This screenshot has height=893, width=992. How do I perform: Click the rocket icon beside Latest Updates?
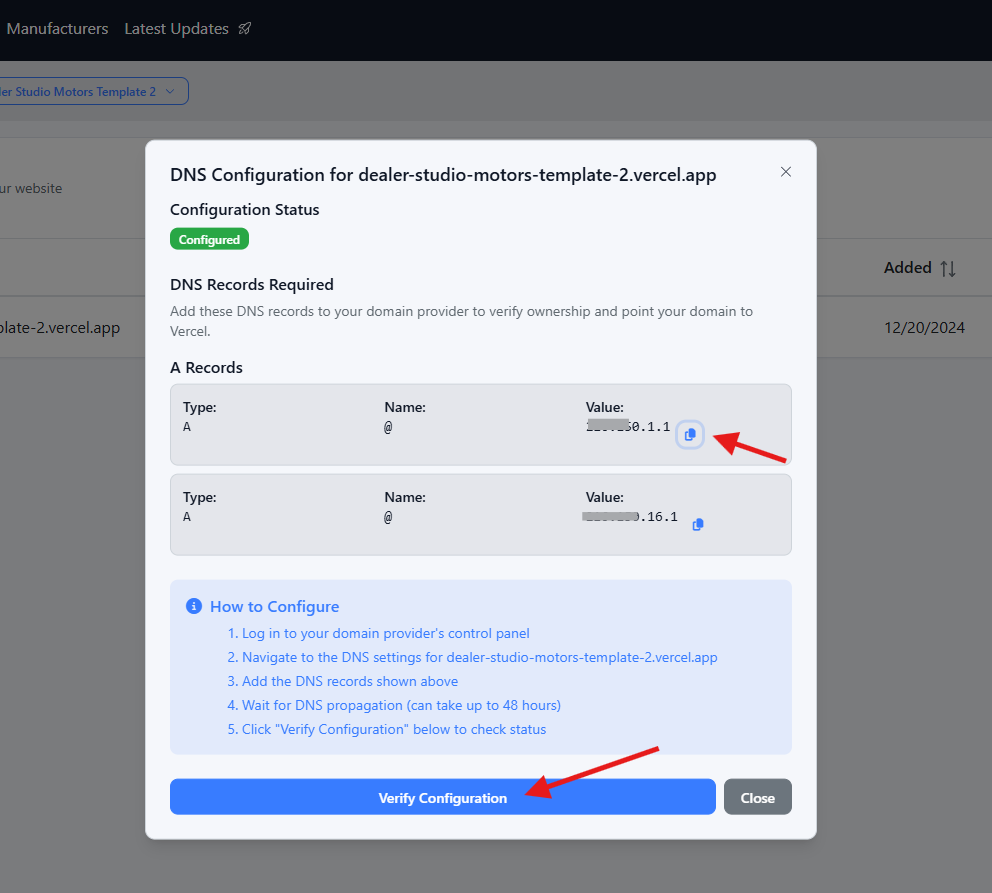[x=244, y=28]
